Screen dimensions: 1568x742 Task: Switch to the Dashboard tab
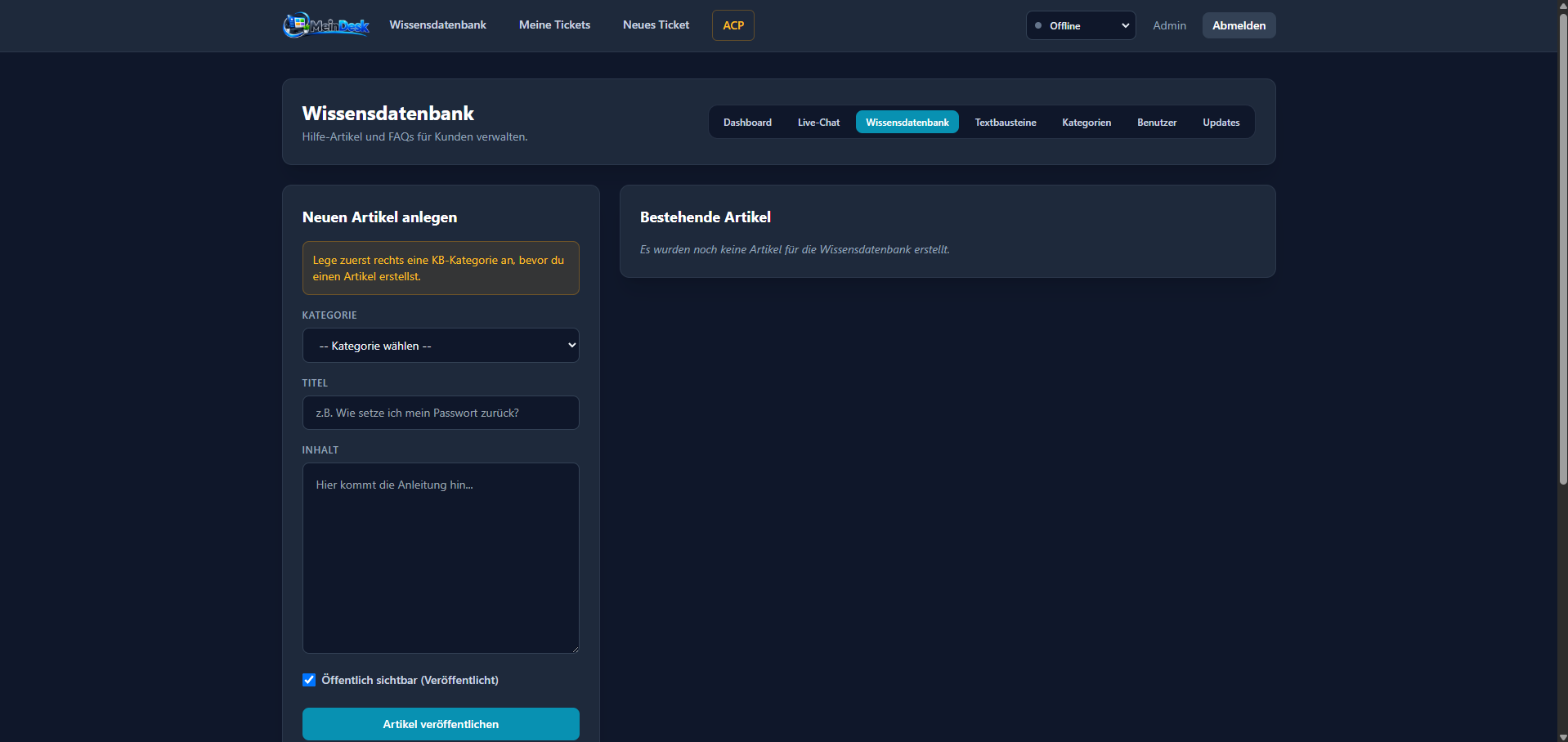(747, 123)
